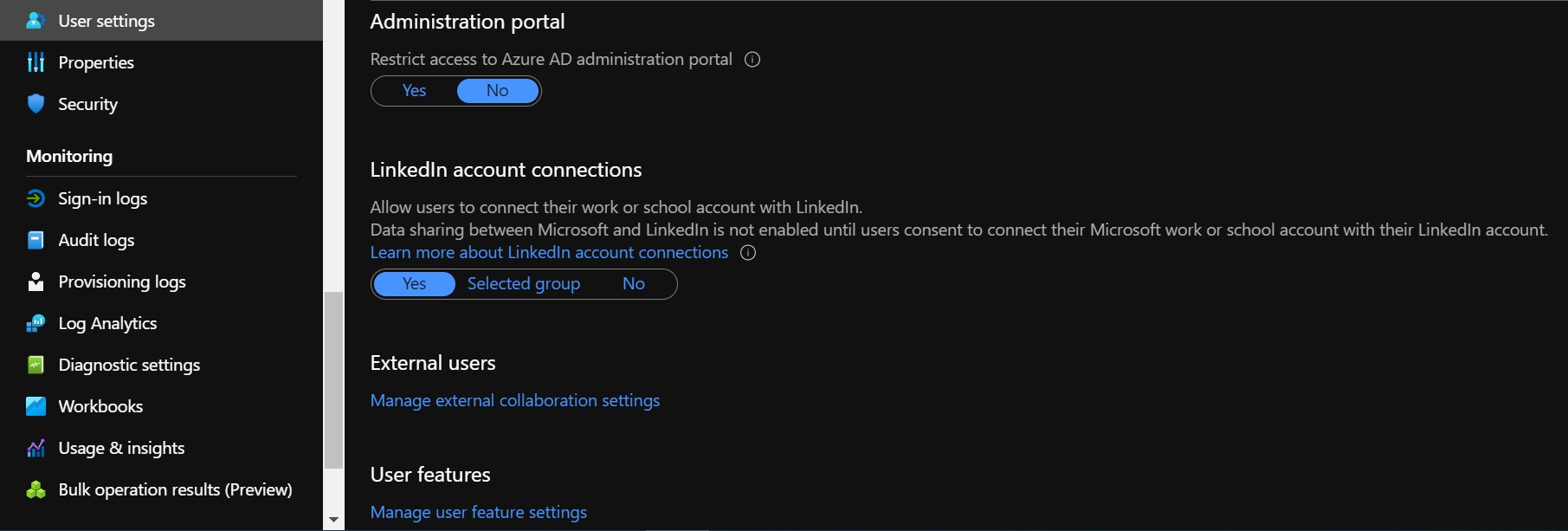Set LinkedIn account connections to No

tap(633, 284)
